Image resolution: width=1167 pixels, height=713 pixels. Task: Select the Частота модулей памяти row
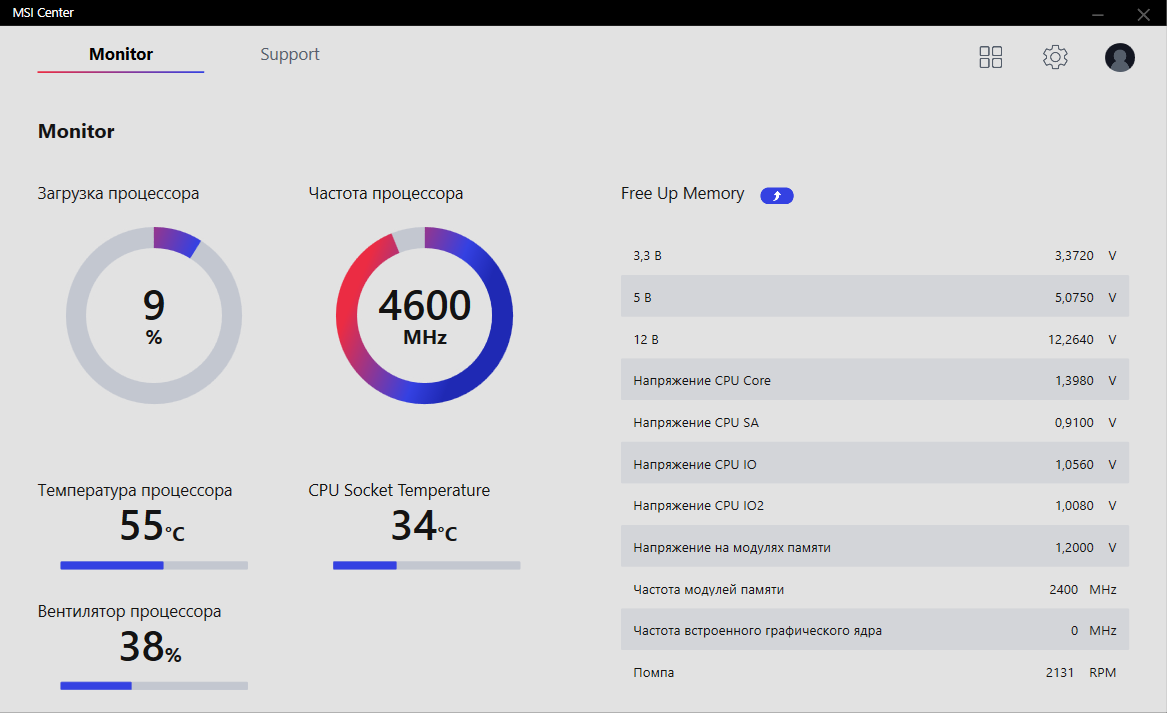point(875,589)
